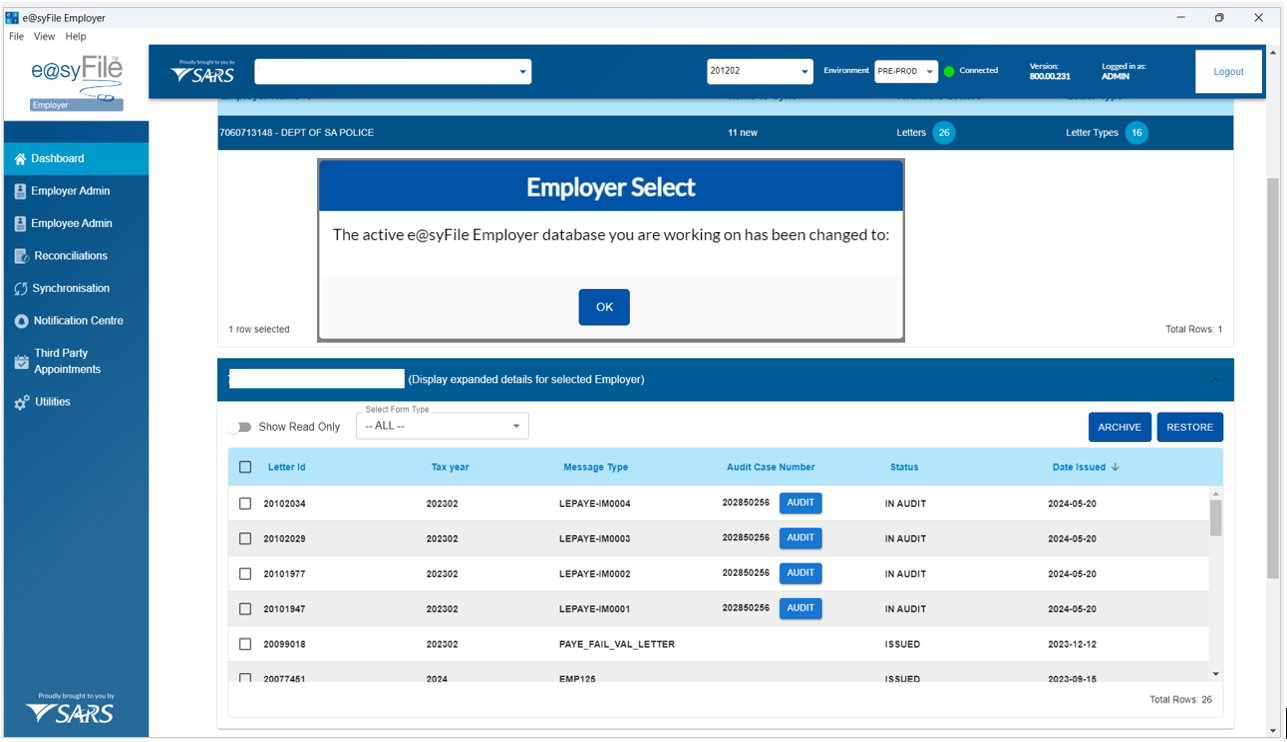
Task: Open Notification Centre bell icon
Action: (x=21, y=321)
